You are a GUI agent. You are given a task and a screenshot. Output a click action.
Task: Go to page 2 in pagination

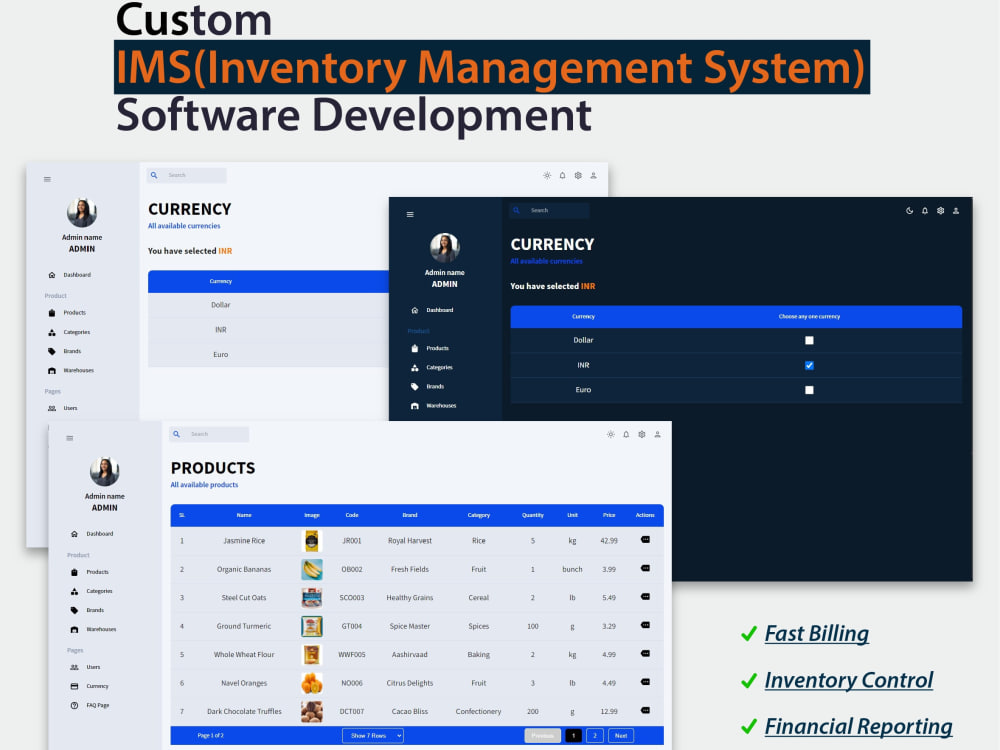tap(595, 735)
